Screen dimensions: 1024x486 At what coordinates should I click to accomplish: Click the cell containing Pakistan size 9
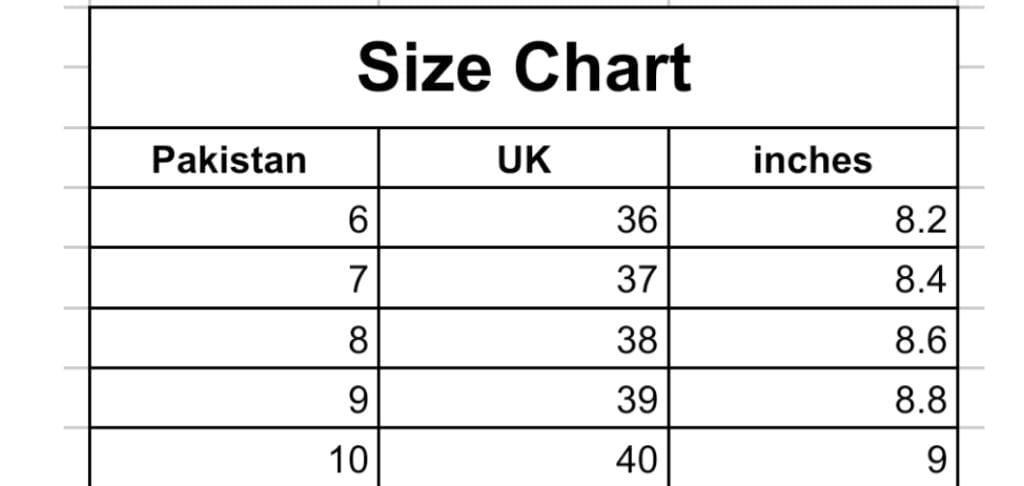(x=234, y=399)
